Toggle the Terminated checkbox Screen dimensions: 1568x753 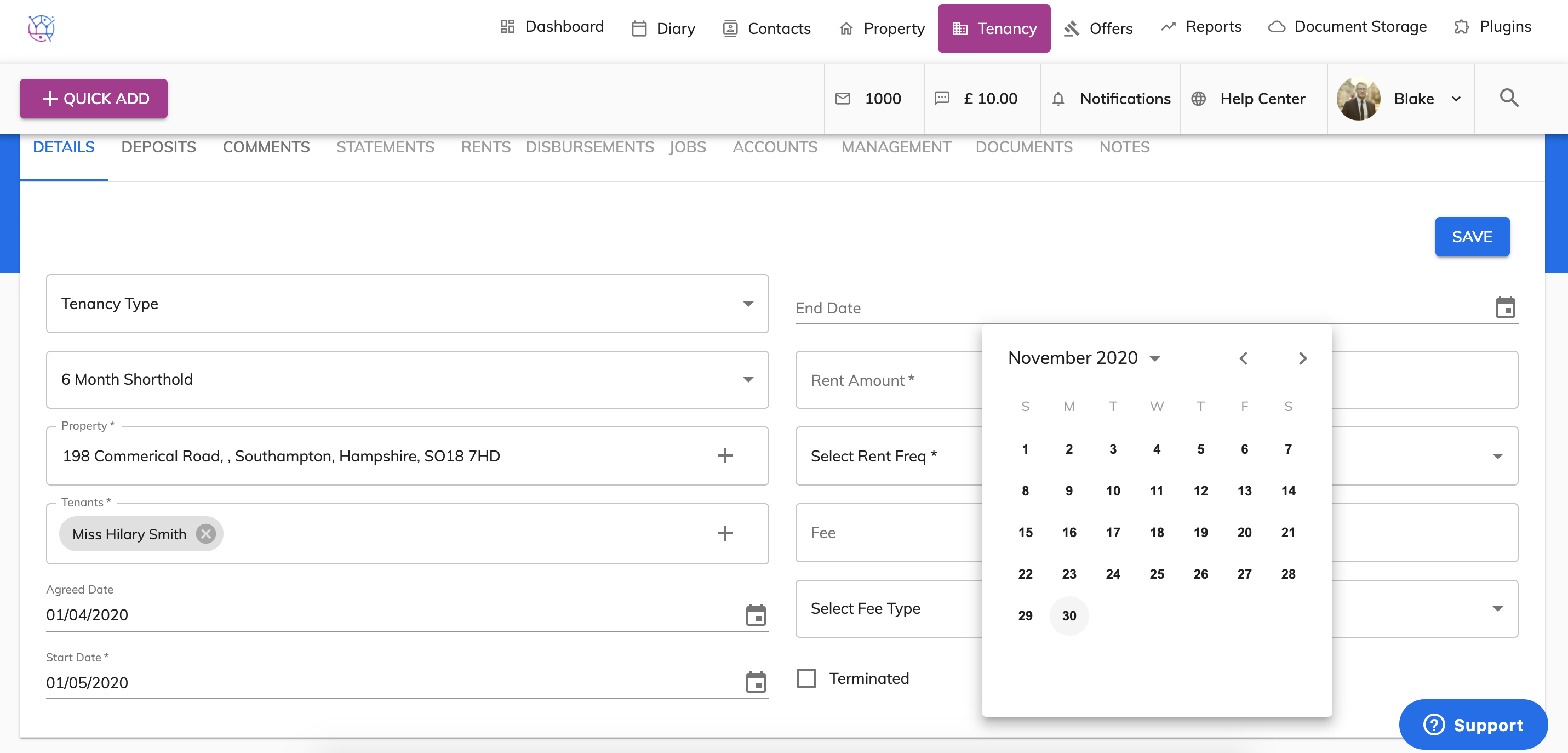806,678
